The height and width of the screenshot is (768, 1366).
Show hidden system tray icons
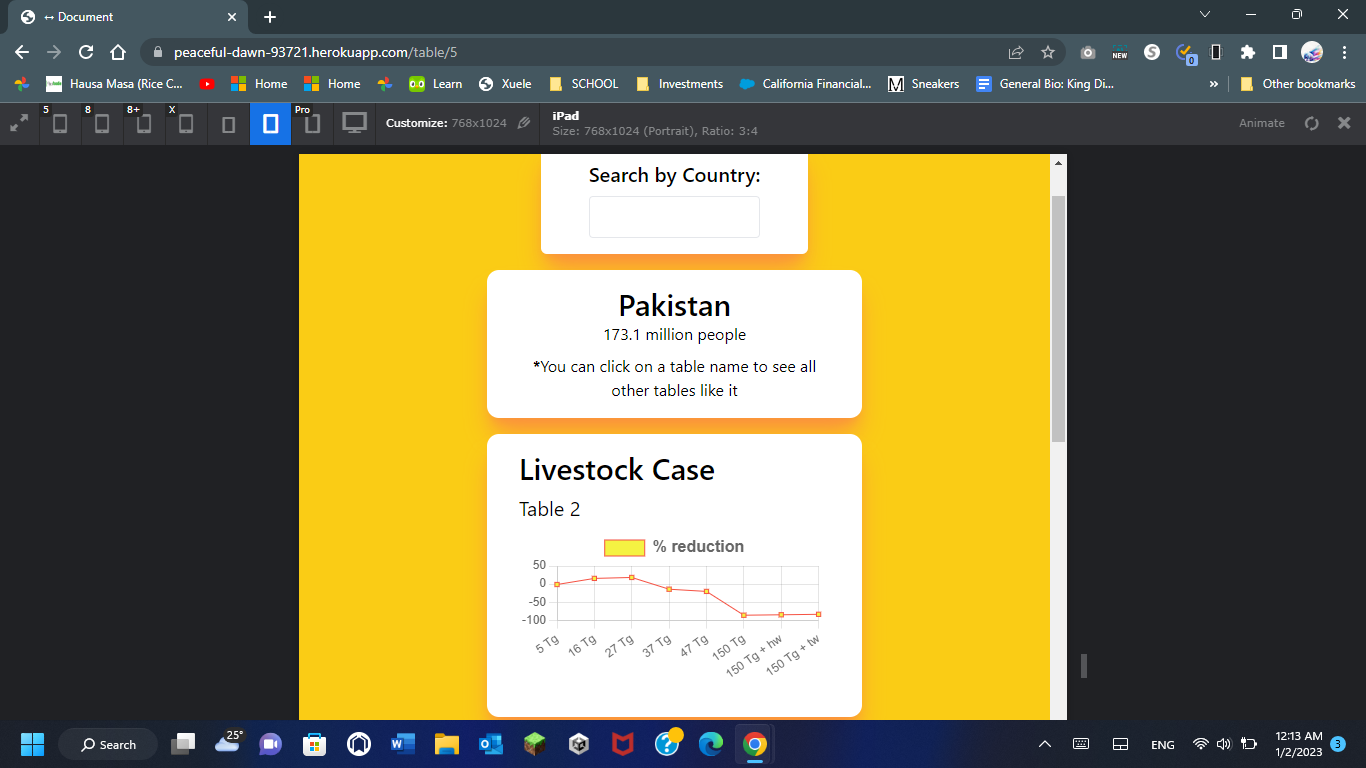(1045, 744)
